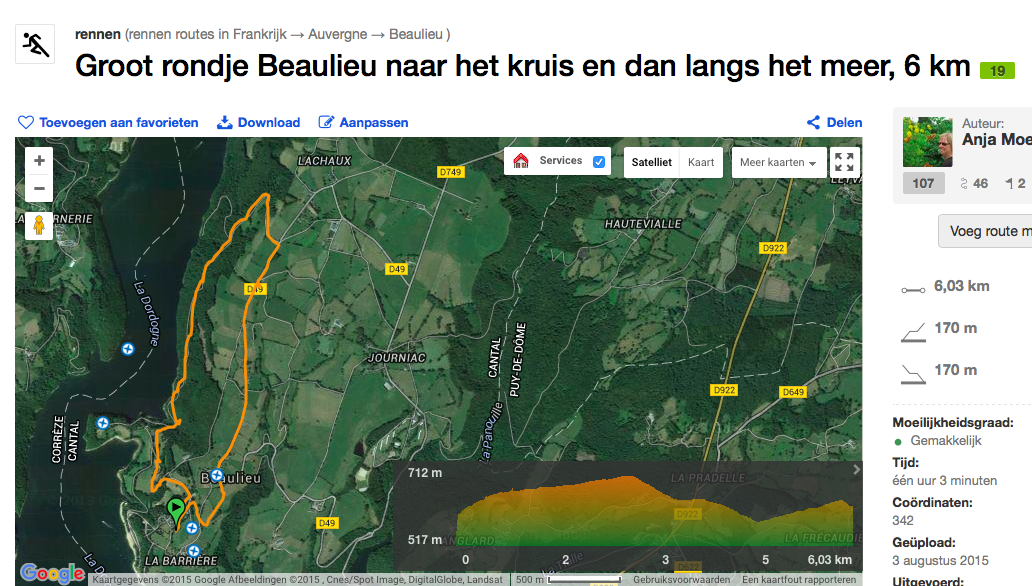1032x586 pixels.
Task: Click the green 19 rating badge
Action: [x=996, y=71]
